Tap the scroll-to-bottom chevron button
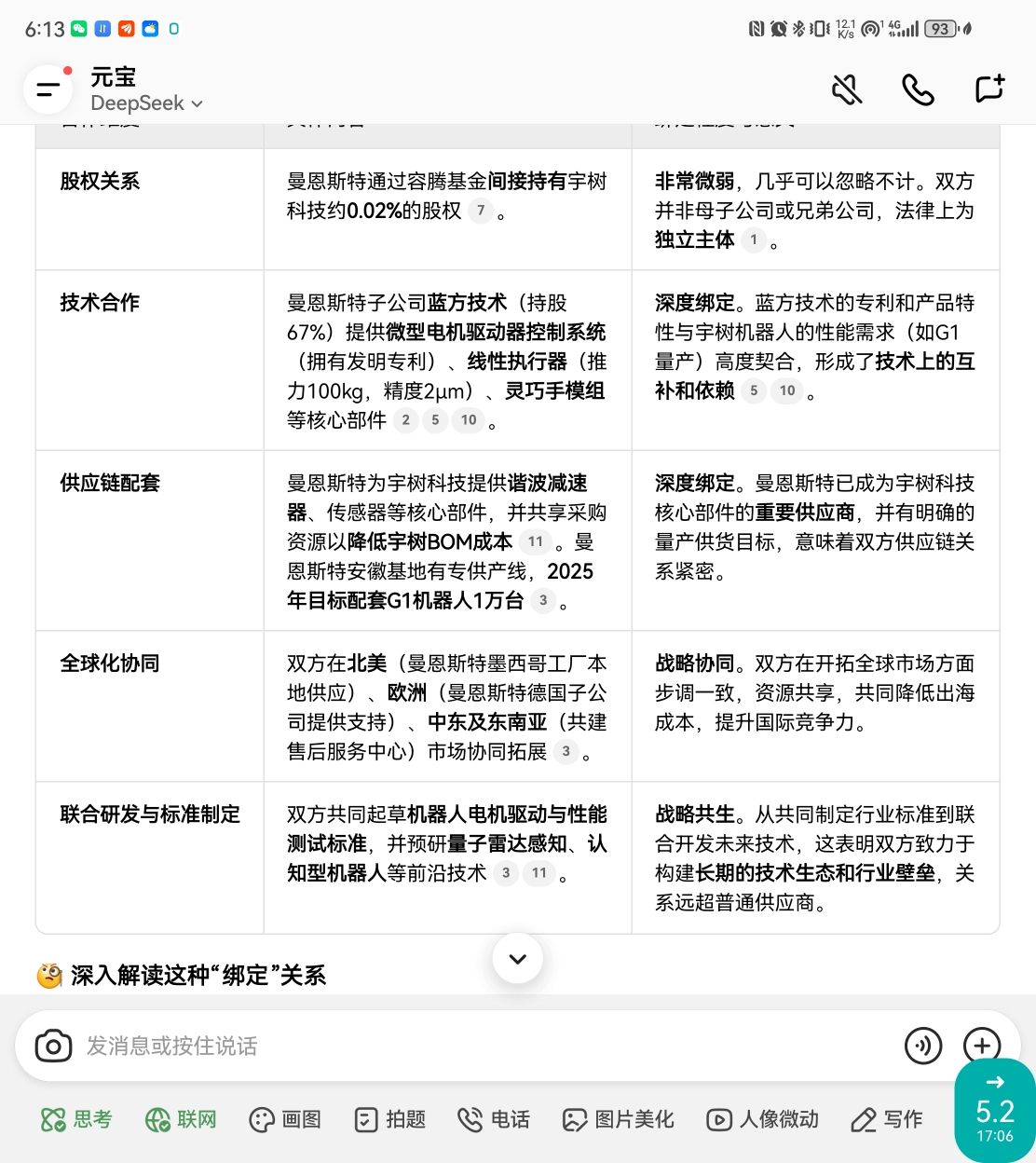The height and width of the screenshot is (1163, 1036). click(518, 959)
